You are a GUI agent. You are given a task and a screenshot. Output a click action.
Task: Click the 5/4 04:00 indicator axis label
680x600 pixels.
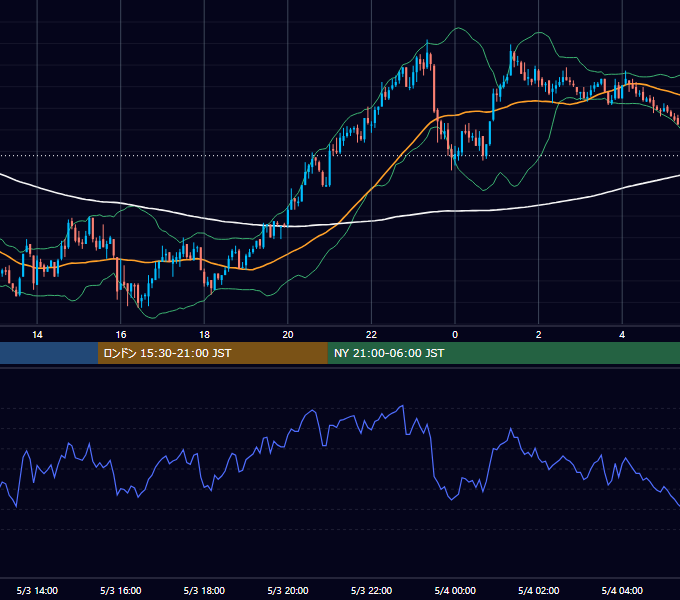(x=622, y=591)
